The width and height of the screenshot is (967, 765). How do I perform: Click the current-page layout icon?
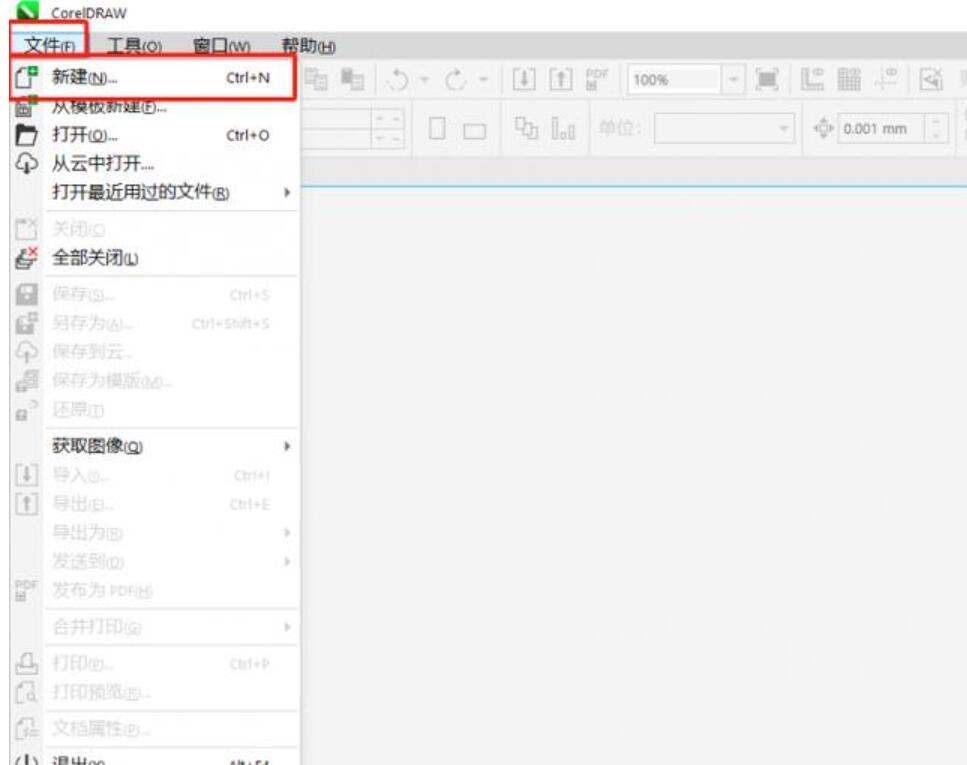click(x=563, y=129)
